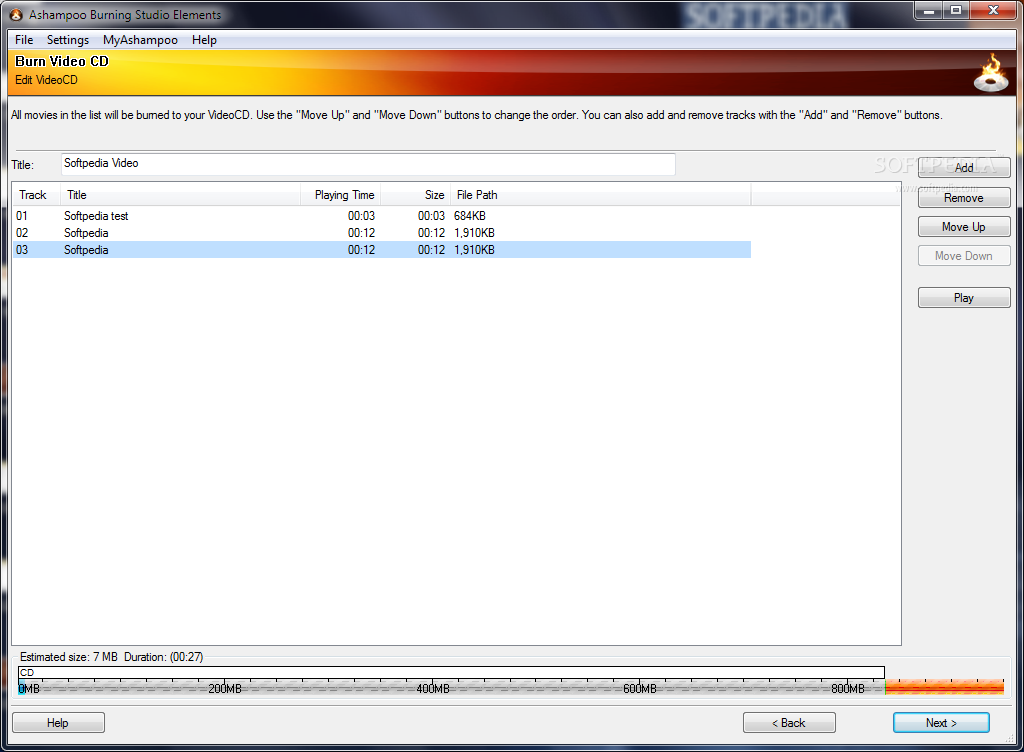This screenshot has height=752, width=1024.
Task: Sort by the Title column header
Action: click(x=181, y=195)
